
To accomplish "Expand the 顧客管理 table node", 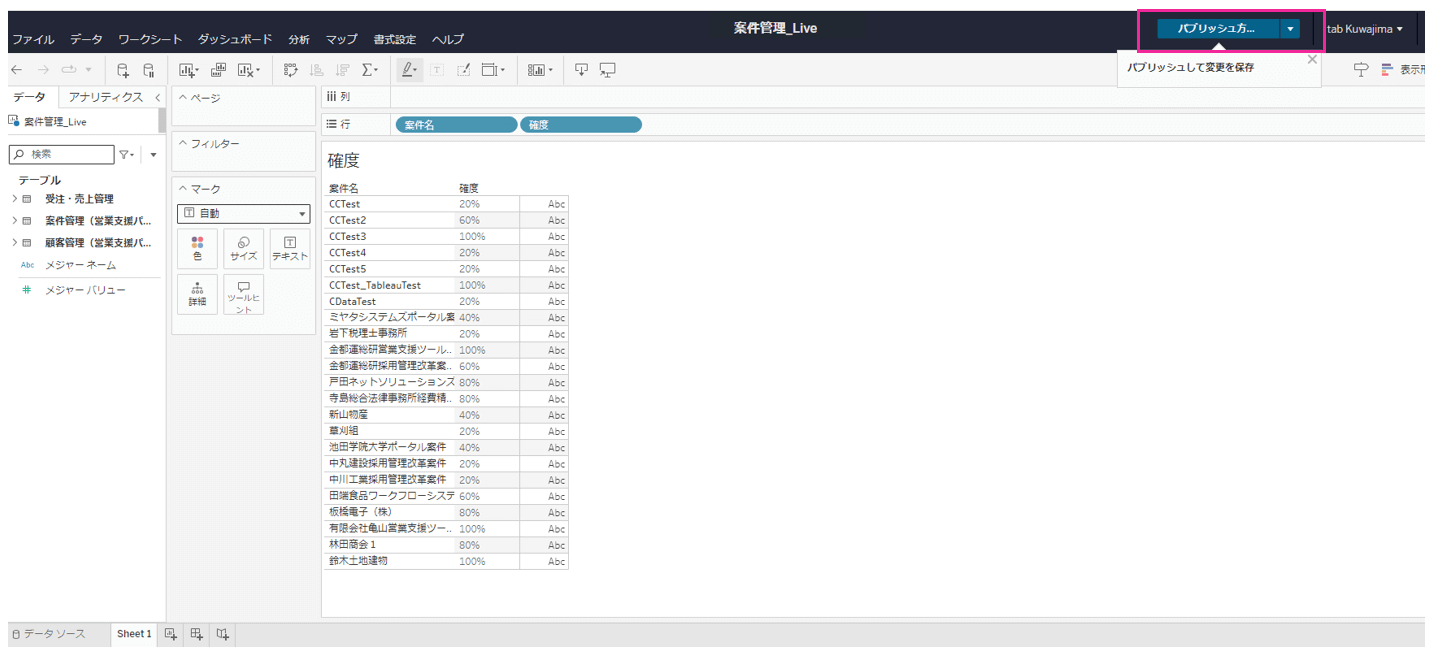I will tap(14, 242).
